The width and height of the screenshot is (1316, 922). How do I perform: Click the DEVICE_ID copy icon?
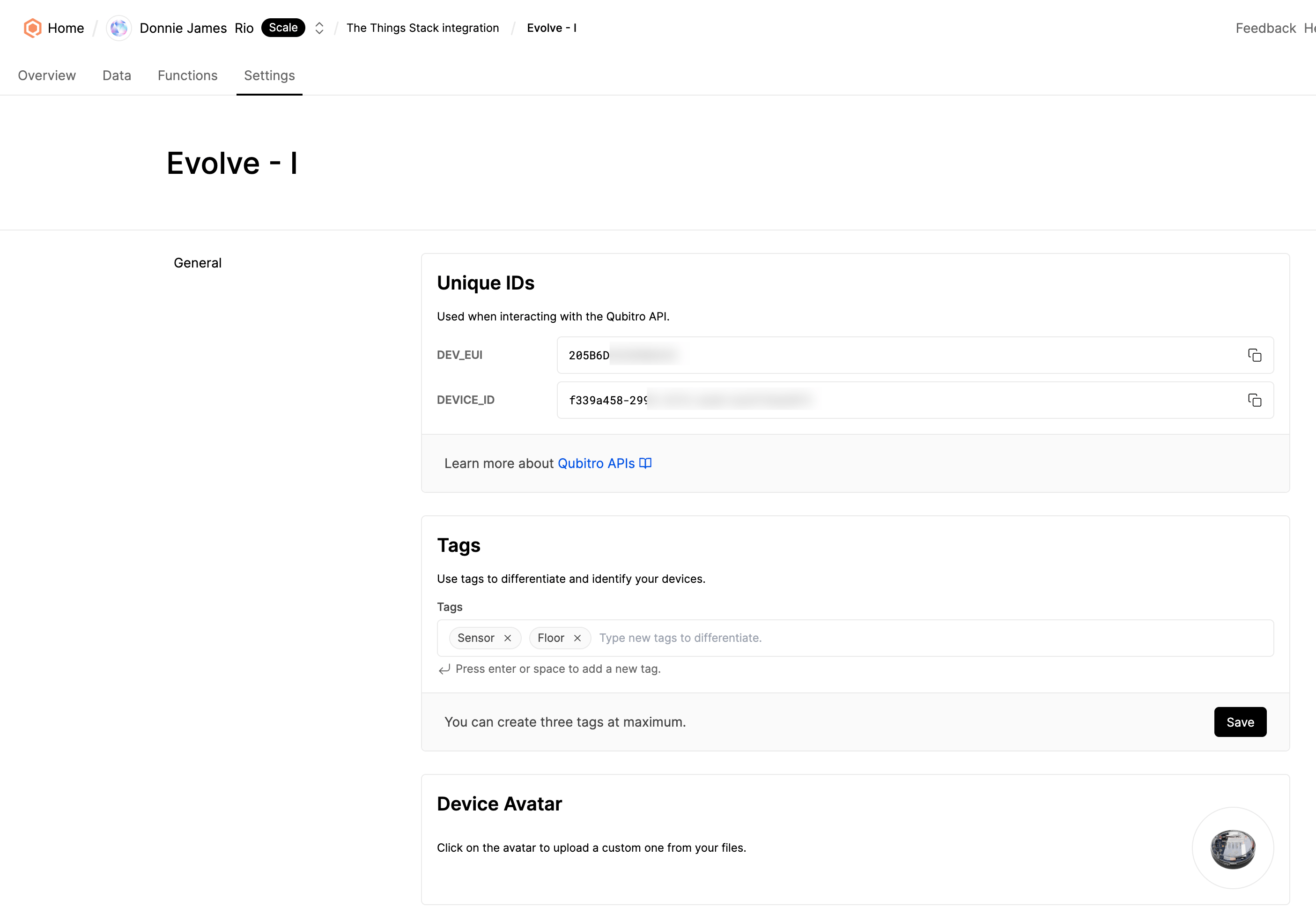pyautogui.click(x=1255, y=399)
